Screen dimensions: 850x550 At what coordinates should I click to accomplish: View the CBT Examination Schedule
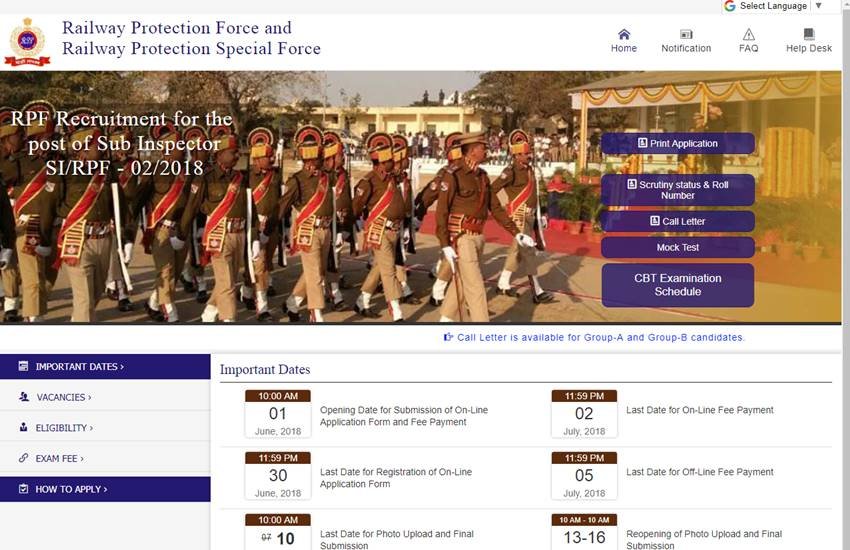point(677,285)
